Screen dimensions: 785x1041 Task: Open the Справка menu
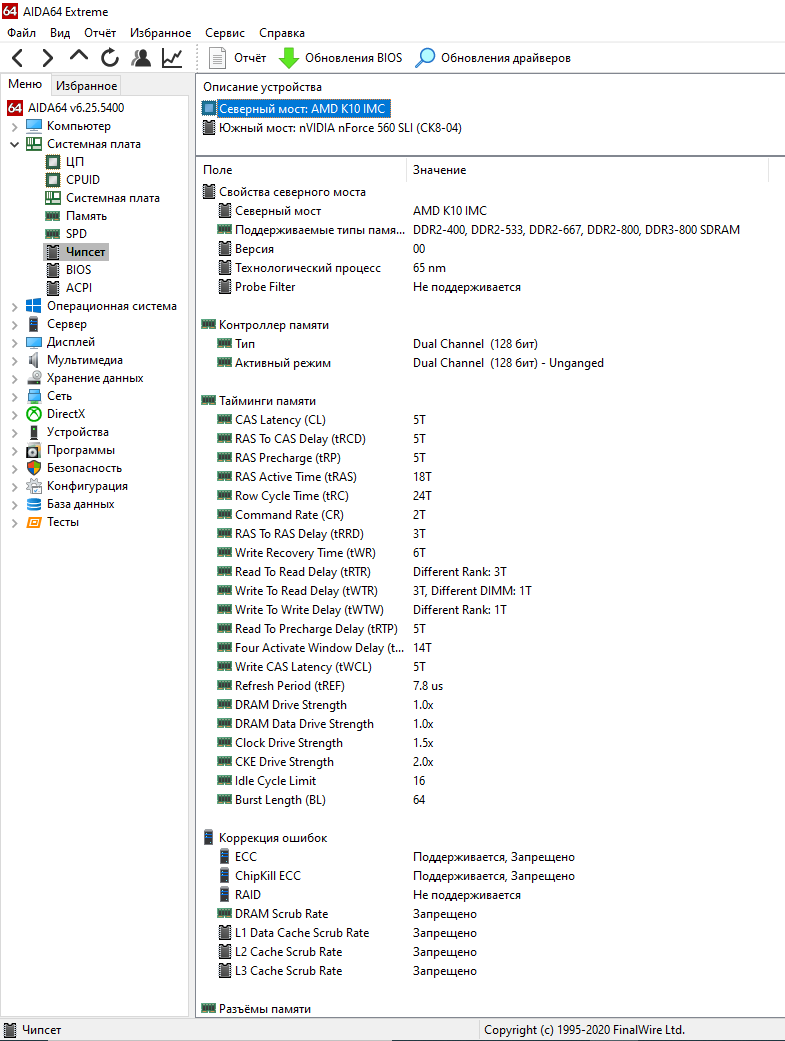(x=282, y=33)
